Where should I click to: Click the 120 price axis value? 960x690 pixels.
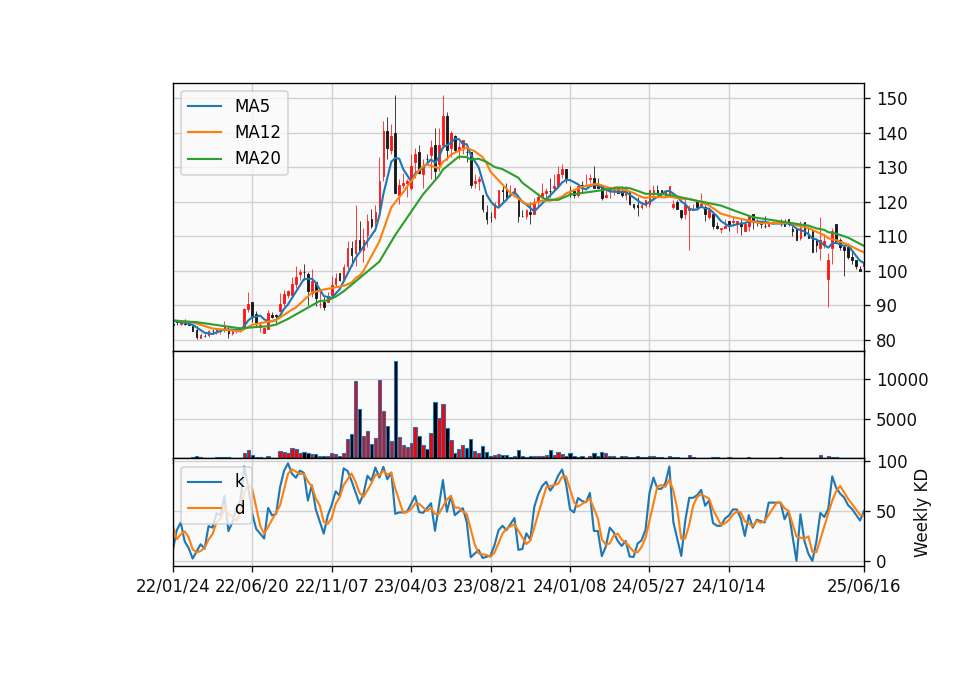(x=892, y=203)
